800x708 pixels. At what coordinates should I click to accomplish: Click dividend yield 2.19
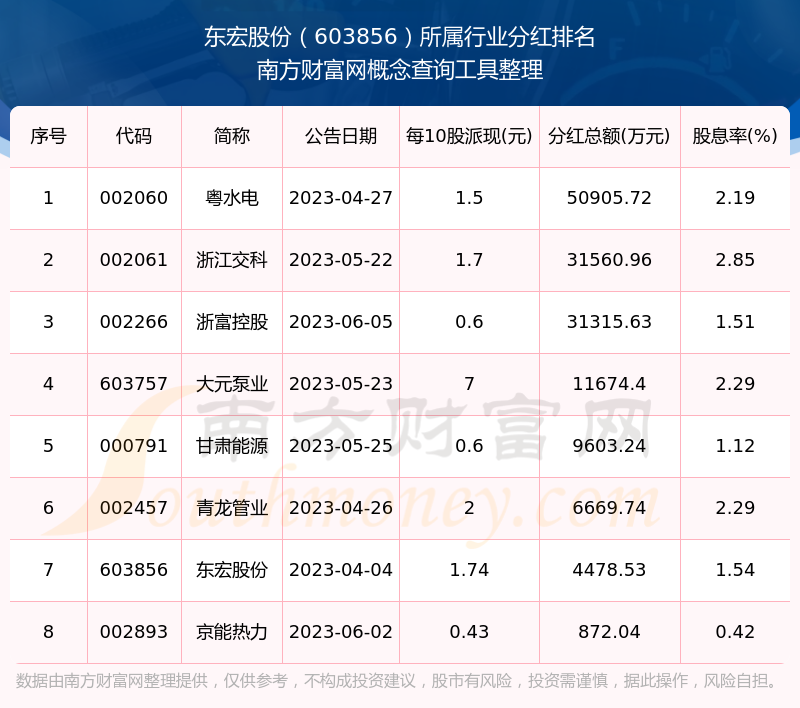coord(735,198)
